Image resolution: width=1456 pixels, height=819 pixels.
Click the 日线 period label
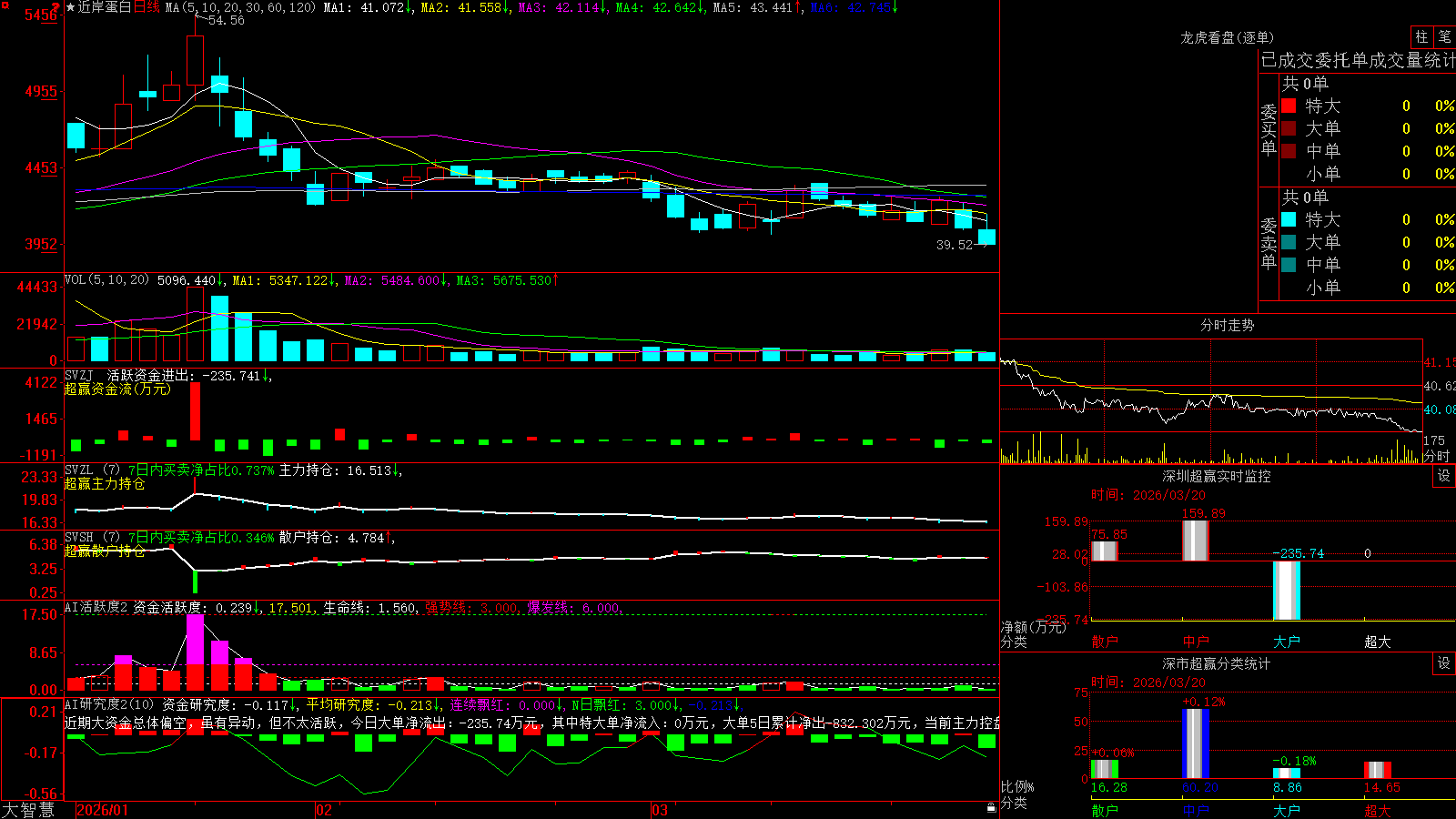tap(147, 7)
